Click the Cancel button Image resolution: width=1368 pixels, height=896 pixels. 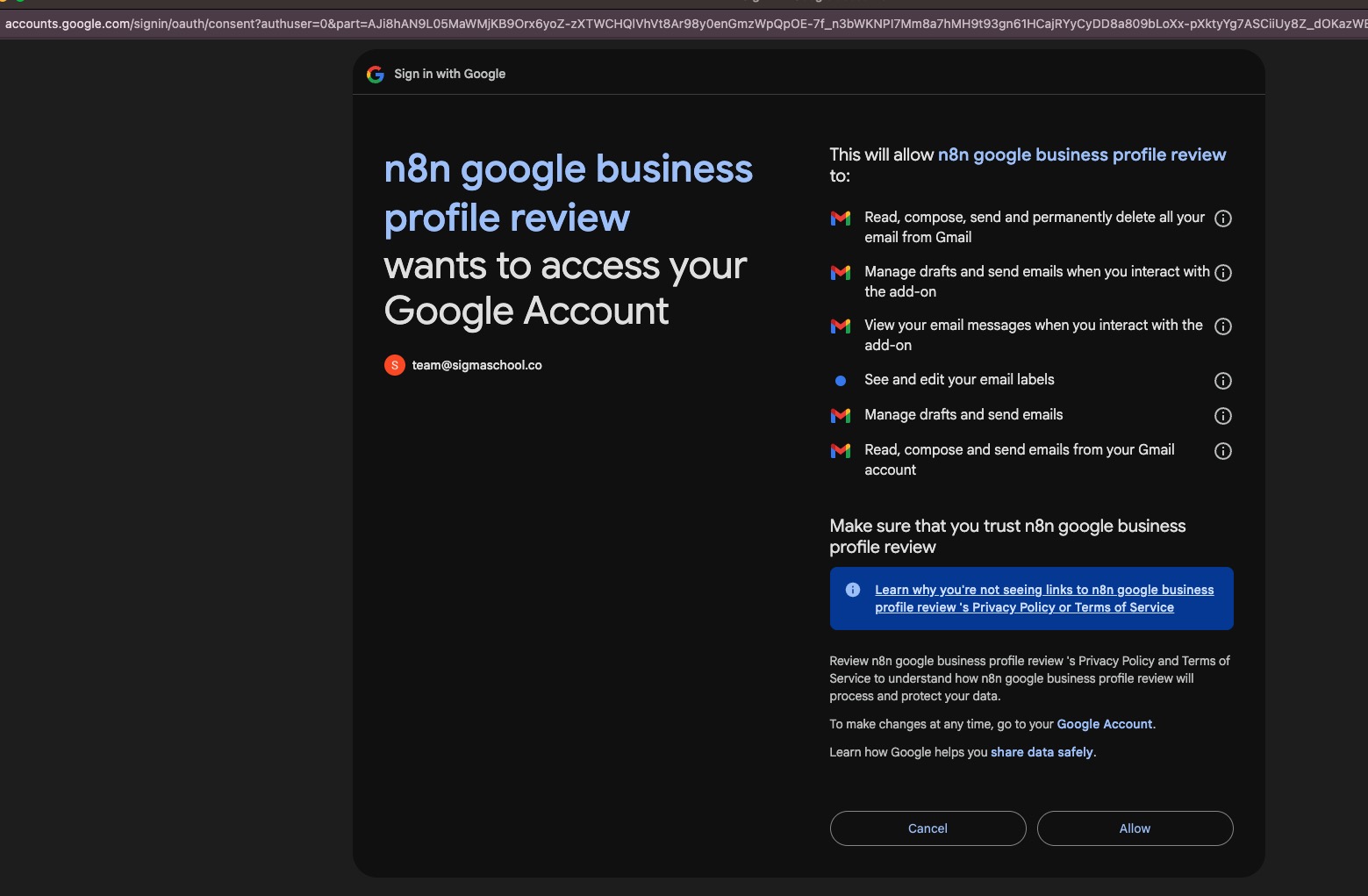click(x=928, y=828)
